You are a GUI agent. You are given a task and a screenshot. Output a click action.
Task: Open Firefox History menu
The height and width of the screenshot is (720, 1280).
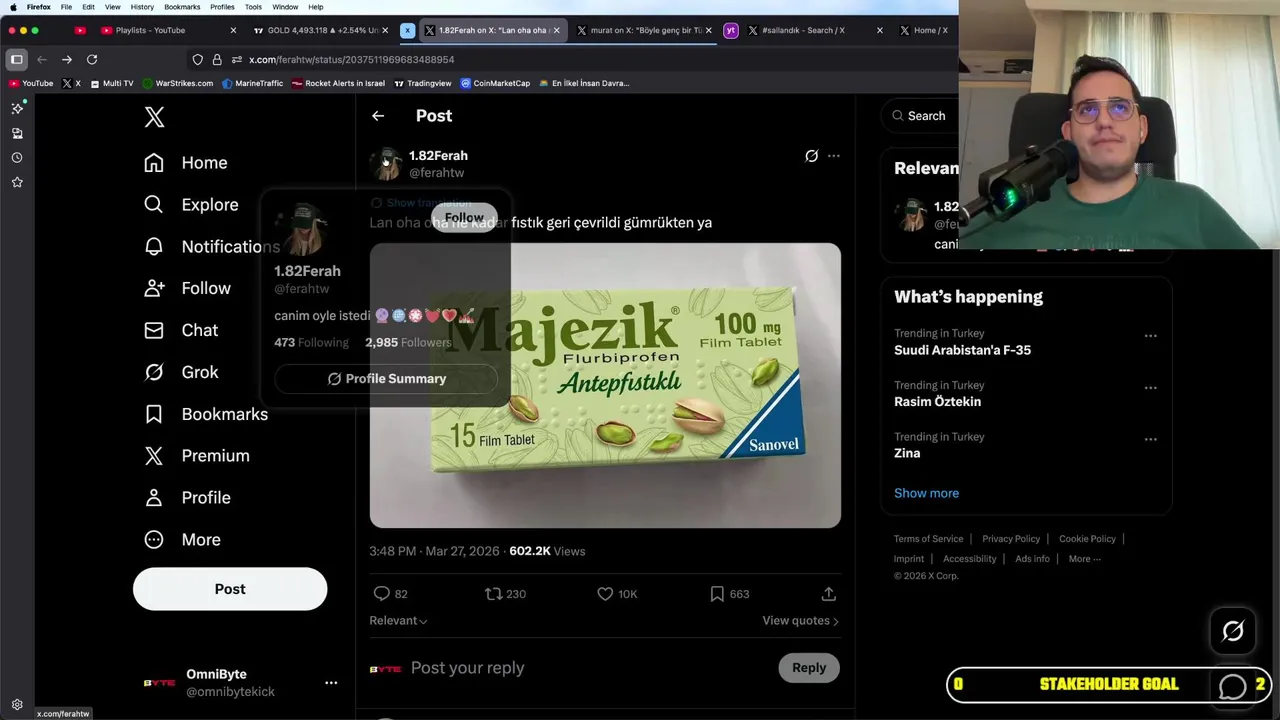[x=143, y=7]
